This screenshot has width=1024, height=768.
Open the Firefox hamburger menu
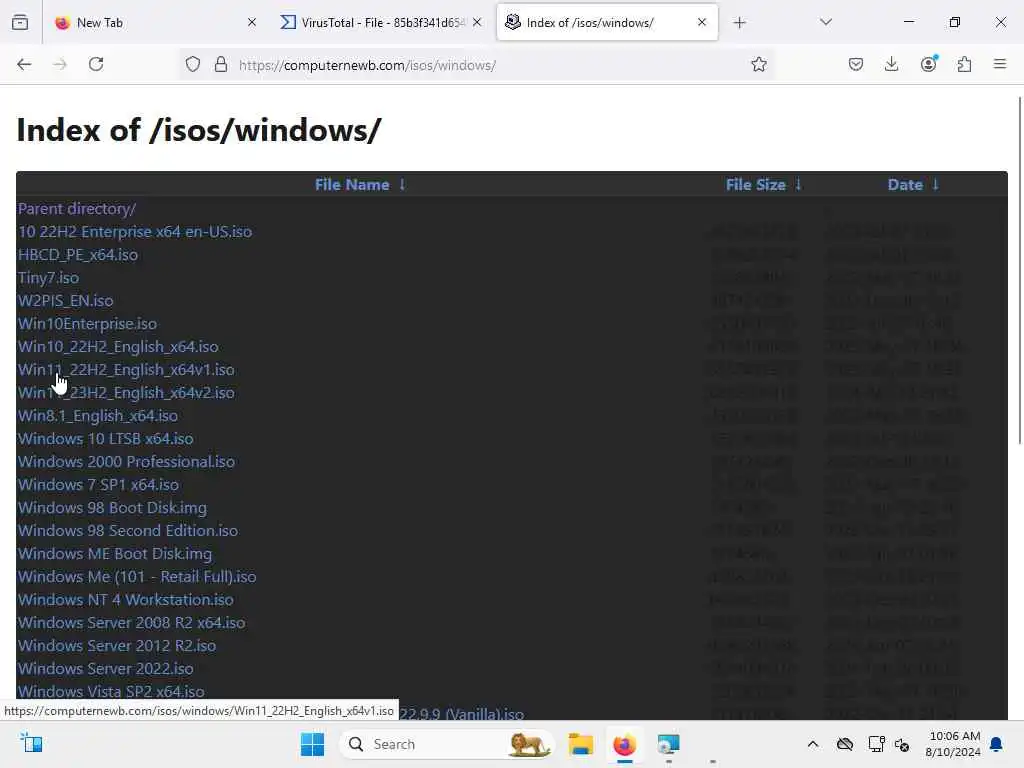point(1000,64)
